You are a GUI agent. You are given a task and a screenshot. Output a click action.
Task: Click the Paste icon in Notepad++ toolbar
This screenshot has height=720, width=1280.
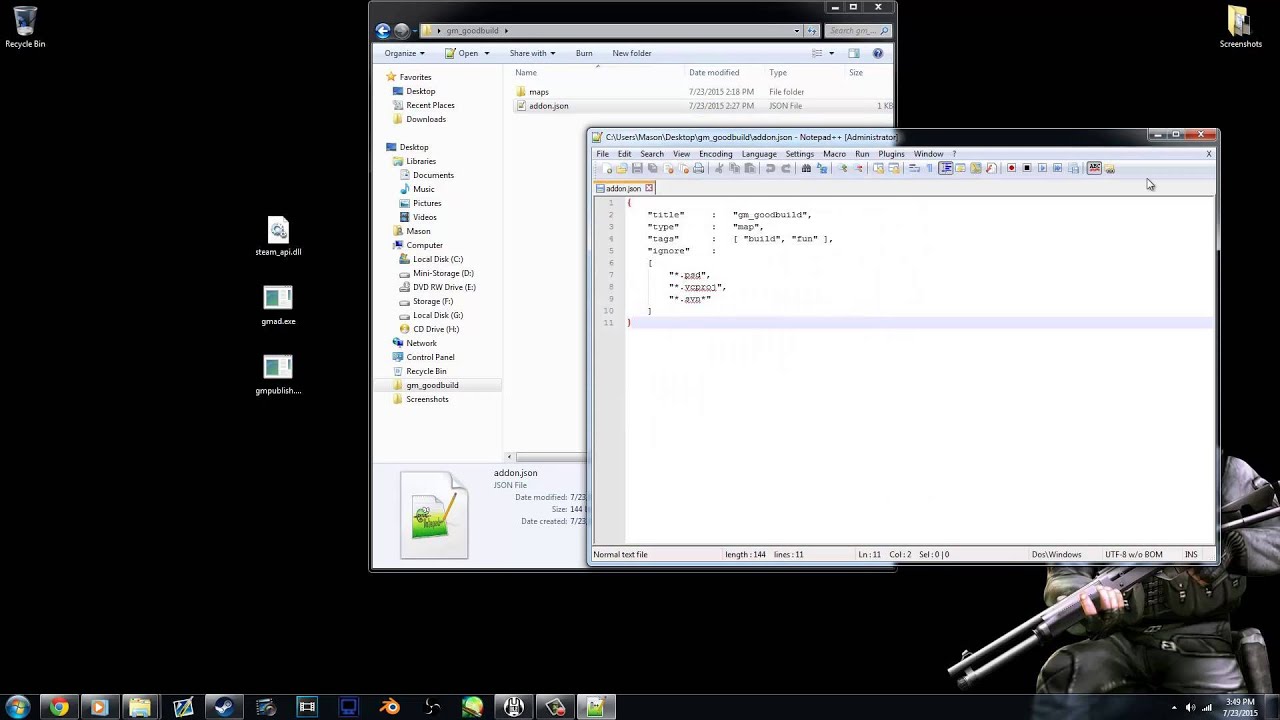click(x=750, y=168)
